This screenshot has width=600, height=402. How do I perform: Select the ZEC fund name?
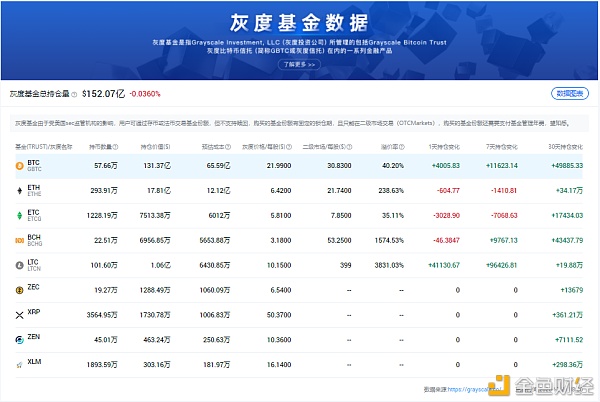pos(33,287)
